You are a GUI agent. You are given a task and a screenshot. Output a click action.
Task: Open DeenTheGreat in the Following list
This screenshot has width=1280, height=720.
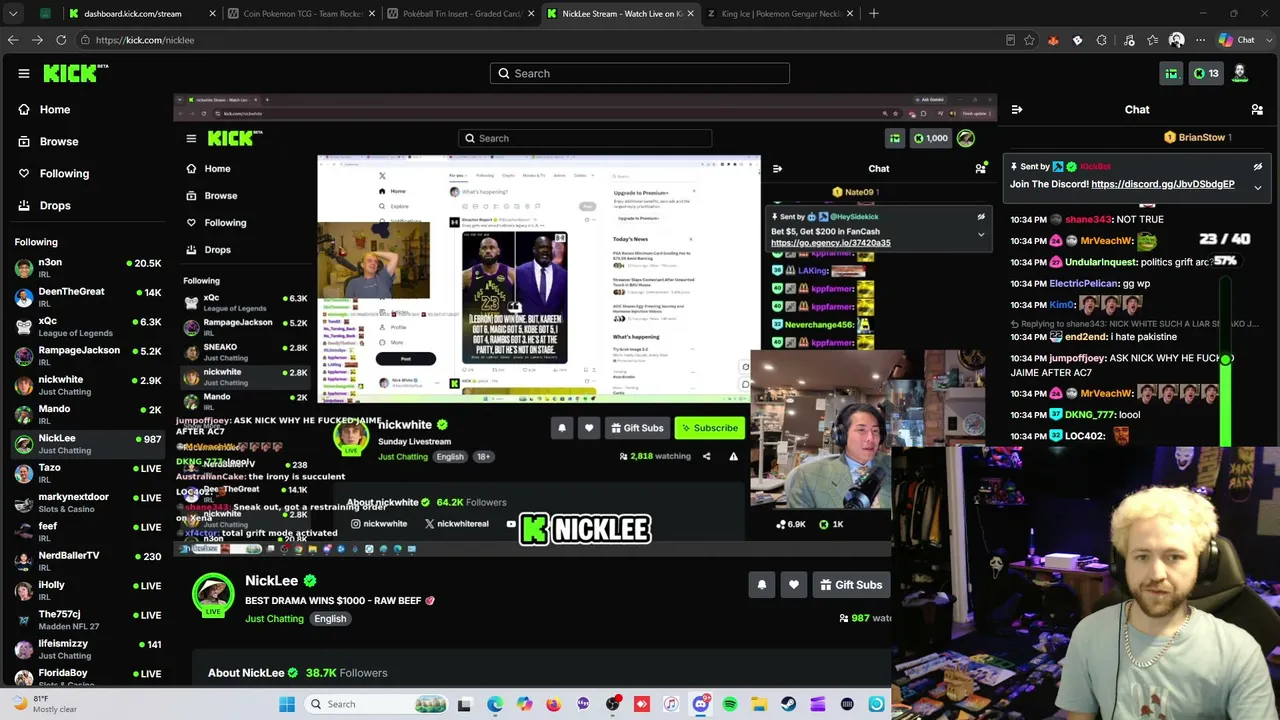click(87, 297)
